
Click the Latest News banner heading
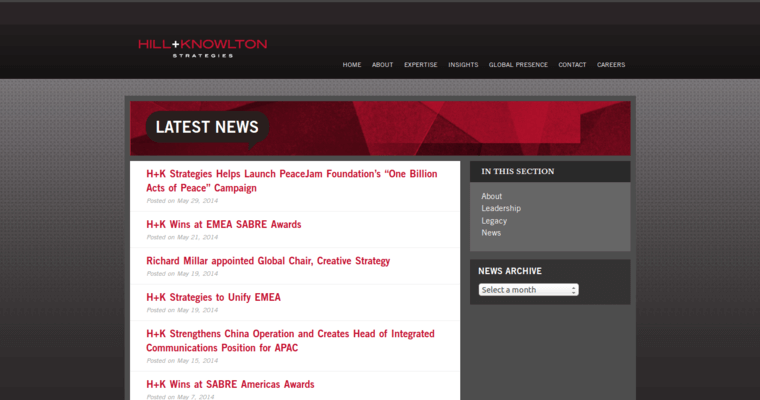207,127
